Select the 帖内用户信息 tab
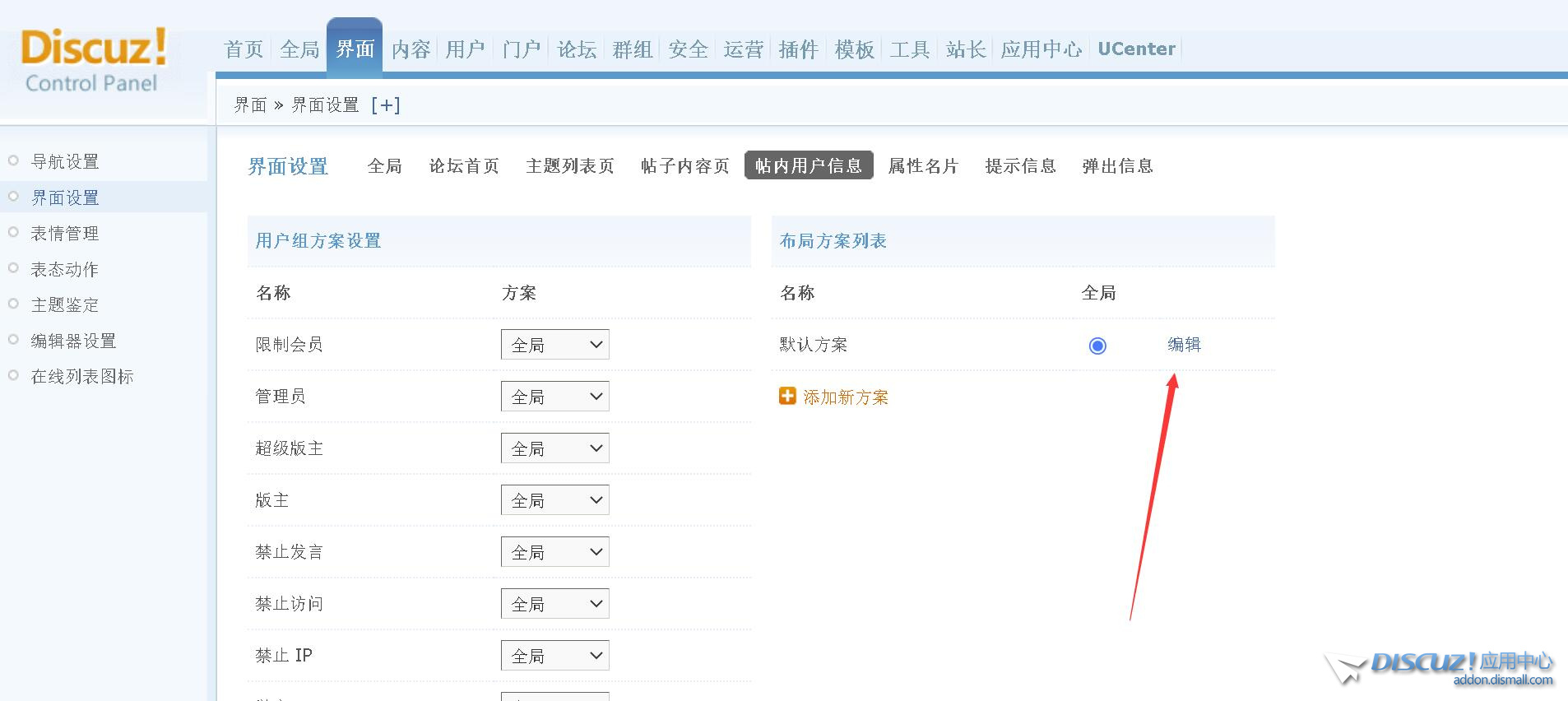This screenshot has width=1568, height=701. click(809, 165)
